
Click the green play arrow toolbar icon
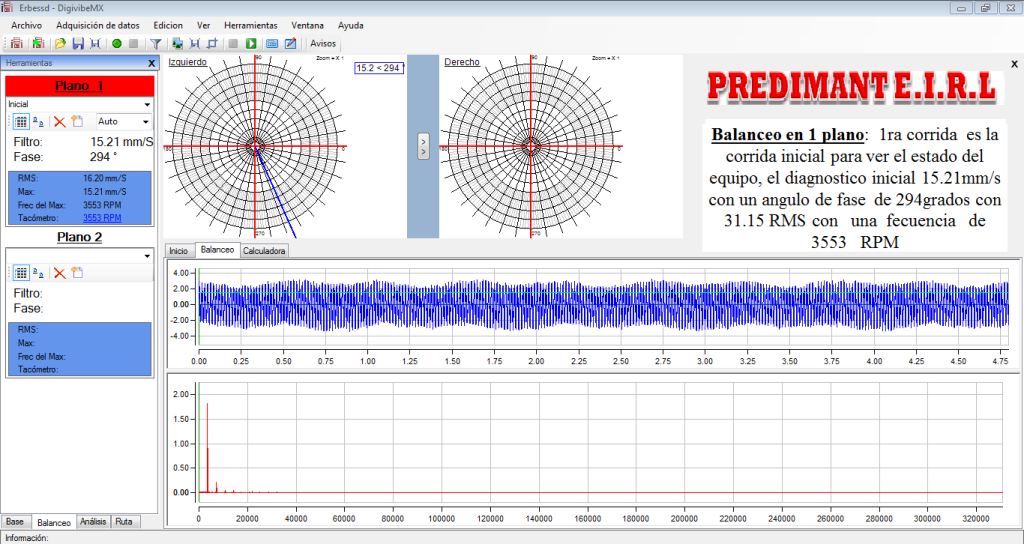click(251, 44)
